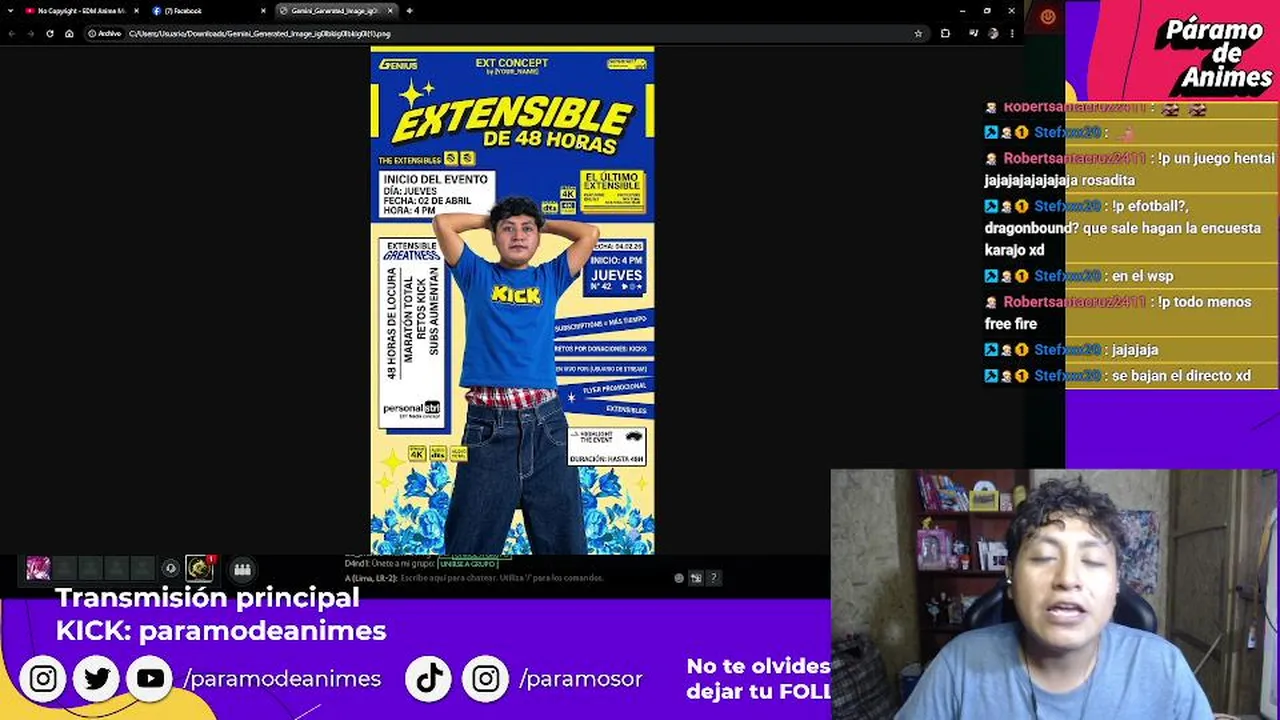Screen dimensions: 1280x720
Task: Click the help question mark icon
Action: coord(713,578)
